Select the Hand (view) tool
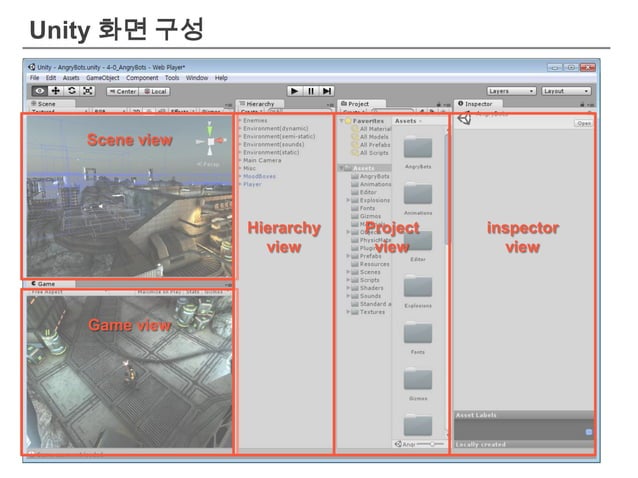This screenshot has width=638, height=478. (x=39, y=91)
